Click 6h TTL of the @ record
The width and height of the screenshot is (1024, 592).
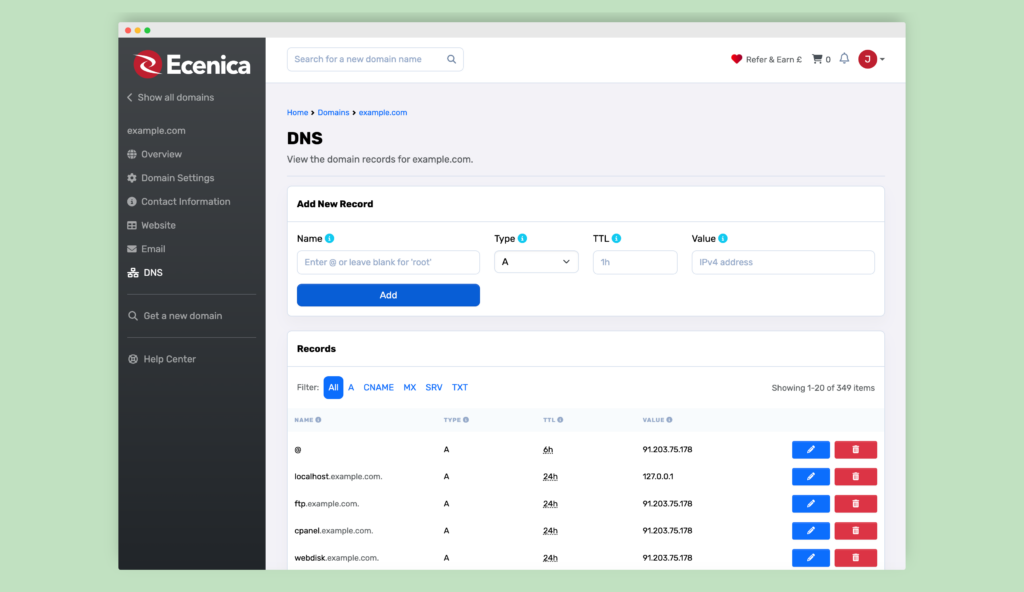click(548, 450)
